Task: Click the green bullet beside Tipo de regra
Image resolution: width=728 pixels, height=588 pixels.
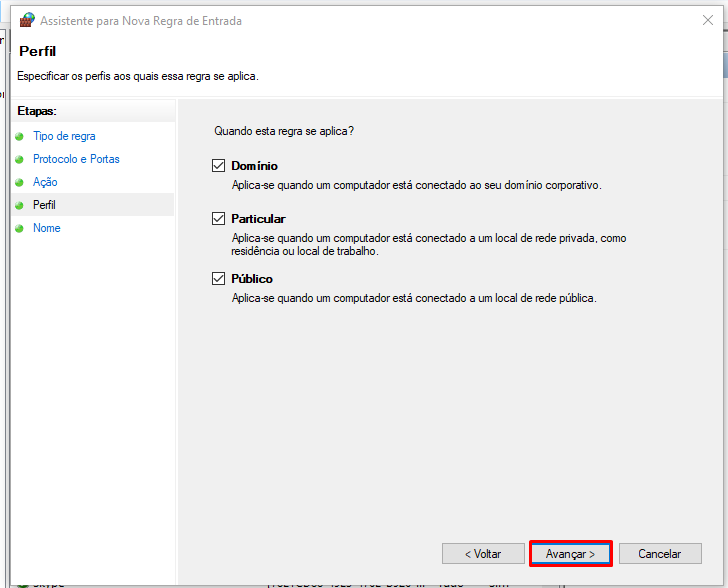Action: point(19,136)
